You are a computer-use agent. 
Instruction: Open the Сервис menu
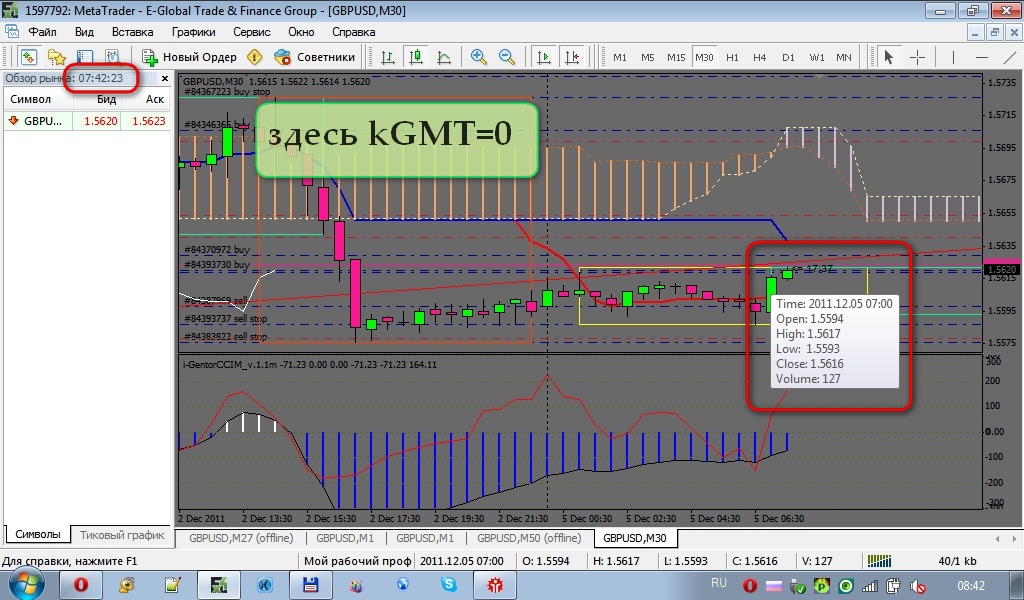tap(251, 31)
